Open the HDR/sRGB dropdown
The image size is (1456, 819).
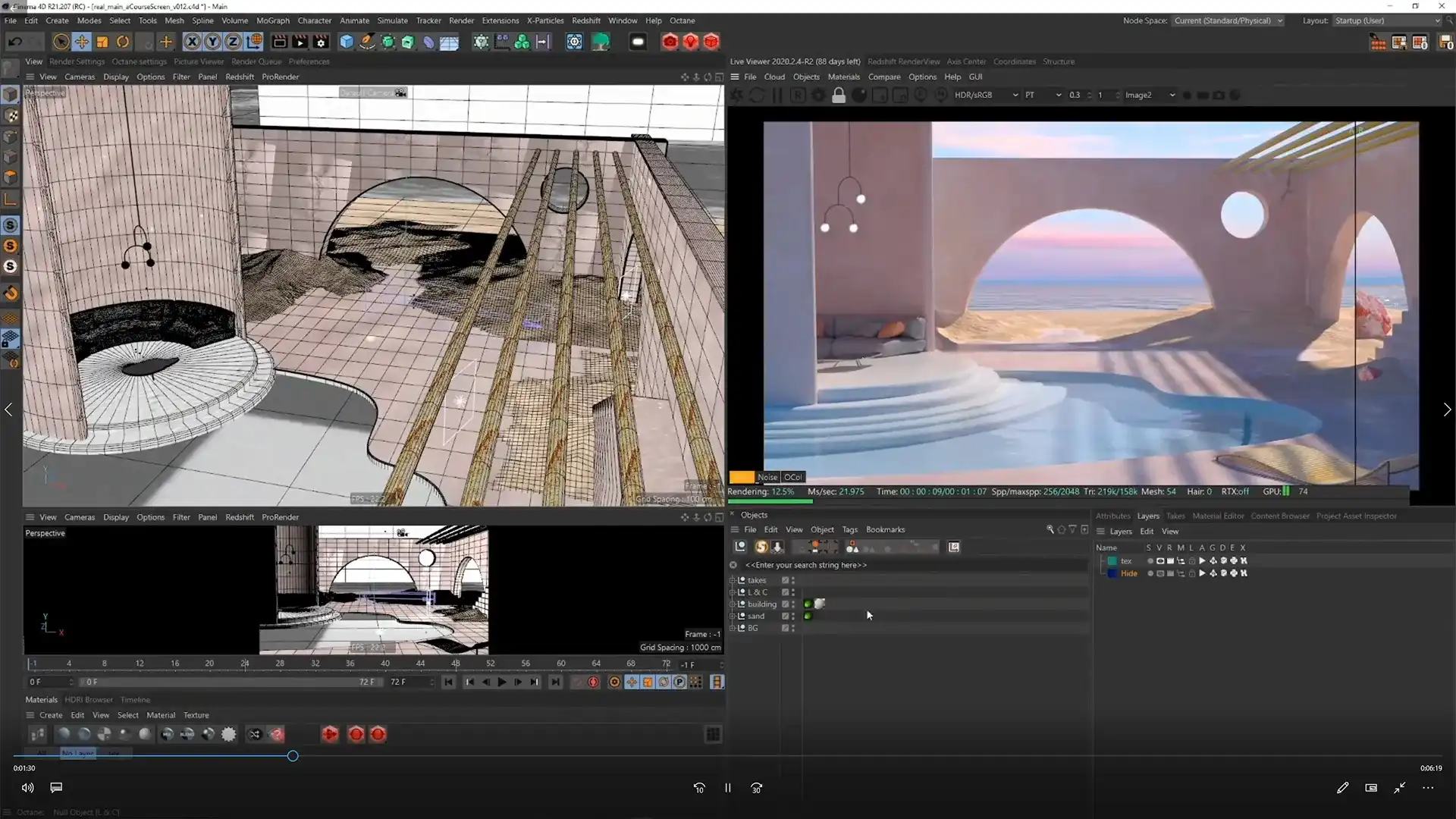pos(985,96)
